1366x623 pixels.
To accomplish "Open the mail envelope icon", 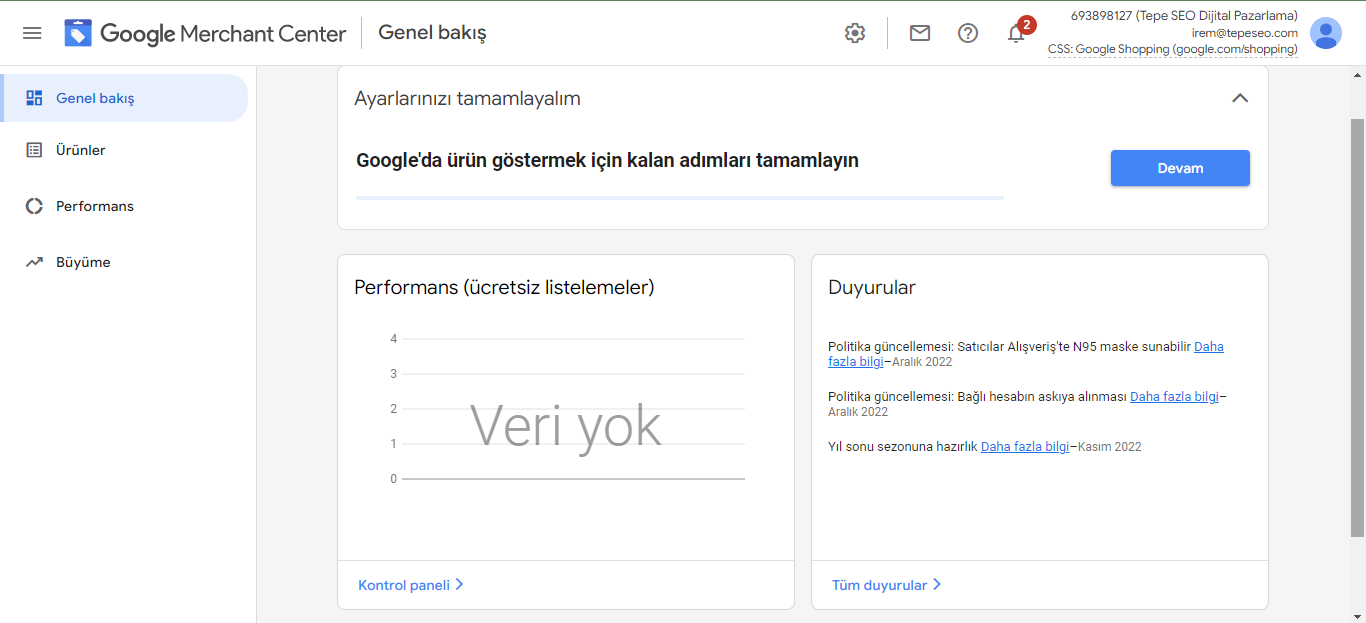I will pyautogui.click(x=920, y=33).
